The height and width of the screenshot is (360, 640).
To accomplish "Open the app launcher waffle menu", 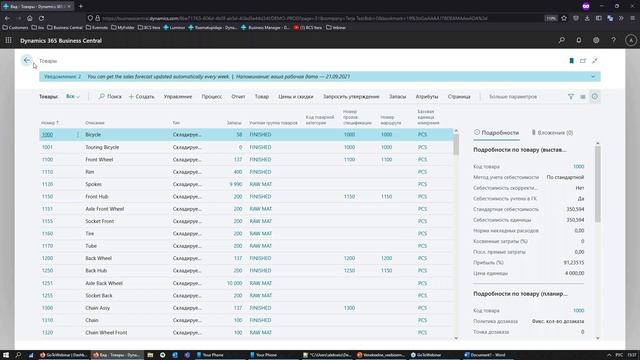I will (8, 40).
